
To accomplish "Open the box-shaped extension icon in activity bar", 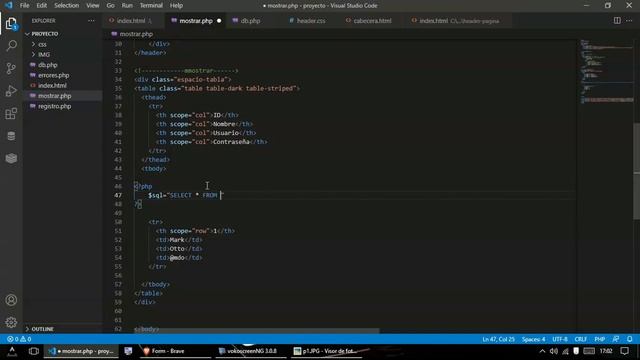I will (11, 158).
